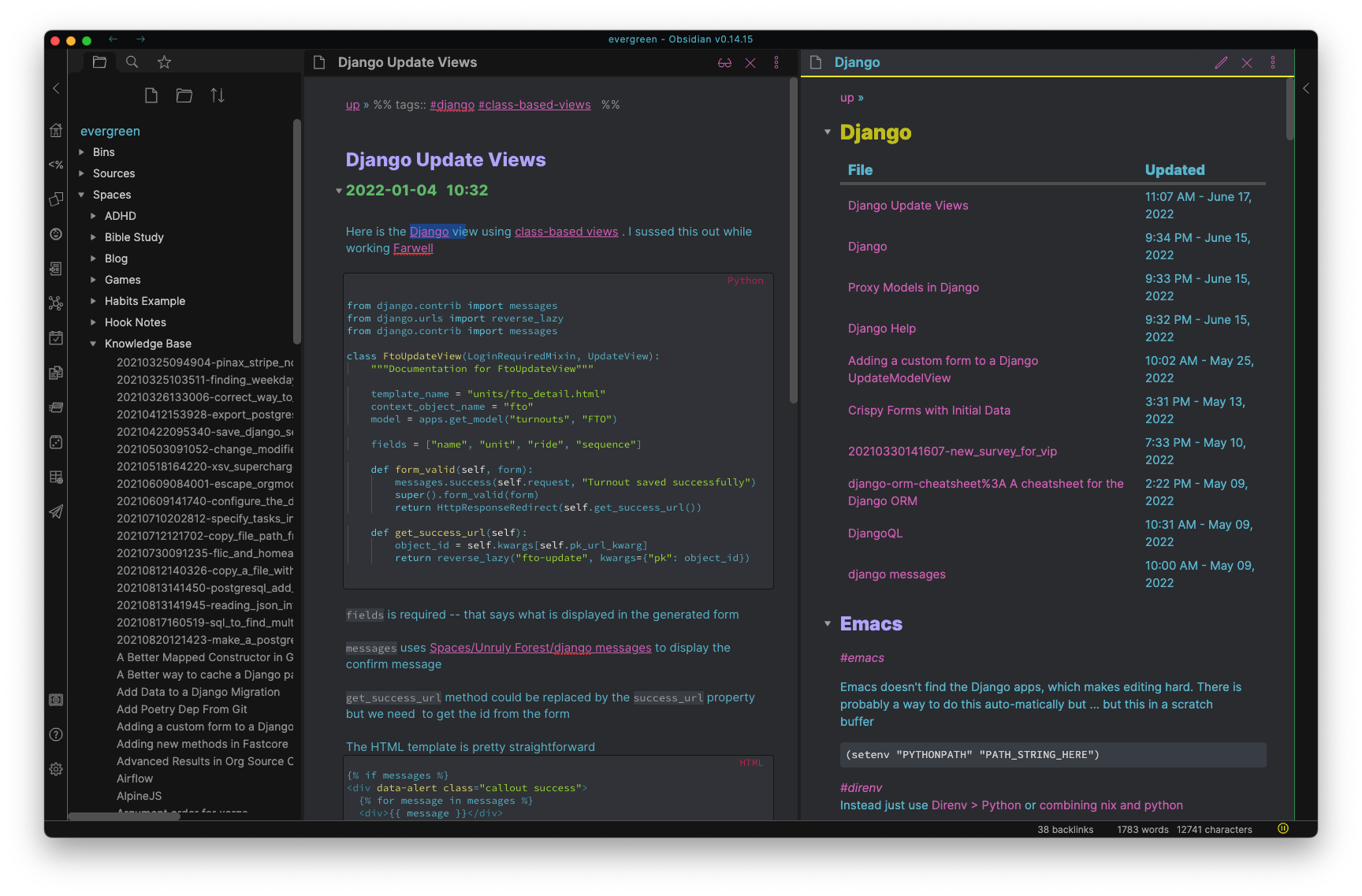Screen dimensions: 1362x896
Task: Follow the 'up' link in middle pane
Action: point(352,105)
